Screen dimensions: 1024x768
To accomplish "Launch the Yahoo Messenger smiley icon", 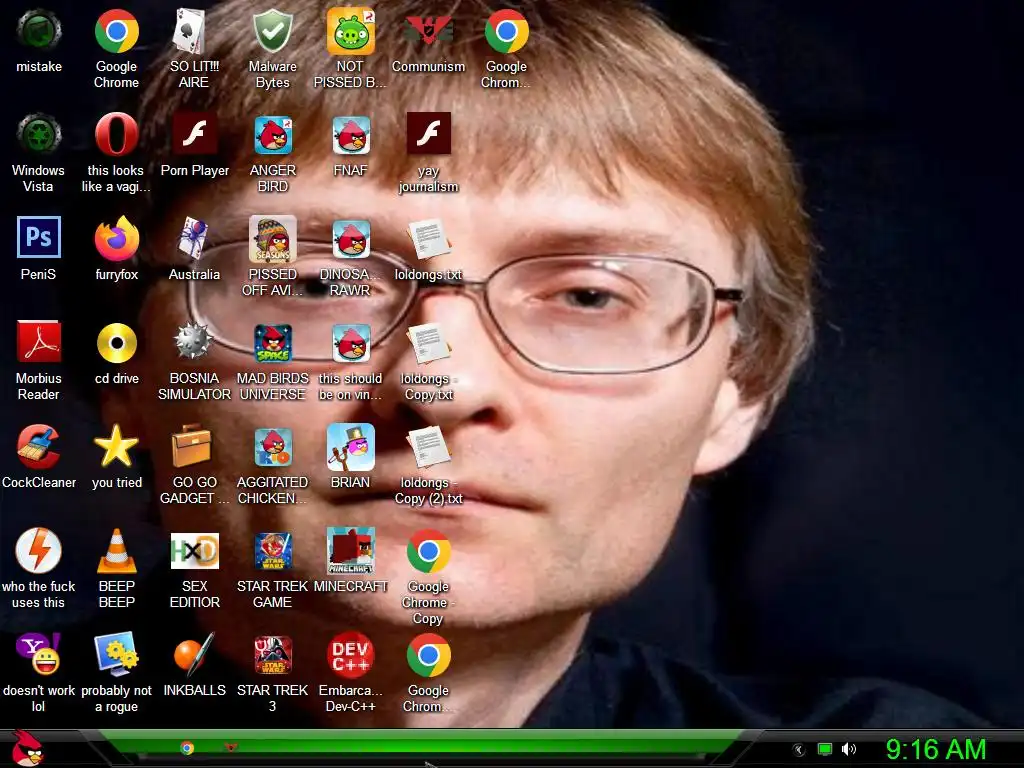I will click(x=39, y=654).
